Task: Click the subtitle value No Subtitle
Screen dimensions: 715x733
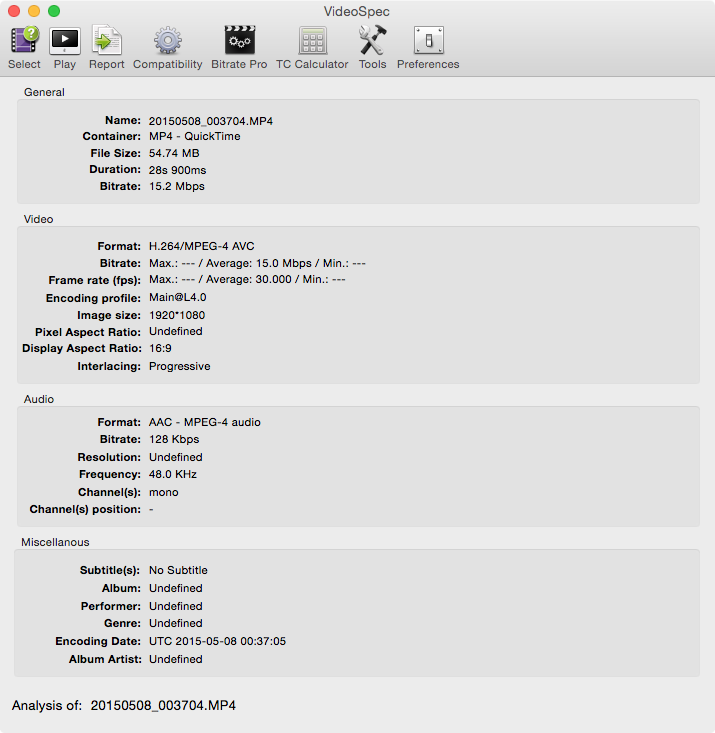Action: coord(178,570)
